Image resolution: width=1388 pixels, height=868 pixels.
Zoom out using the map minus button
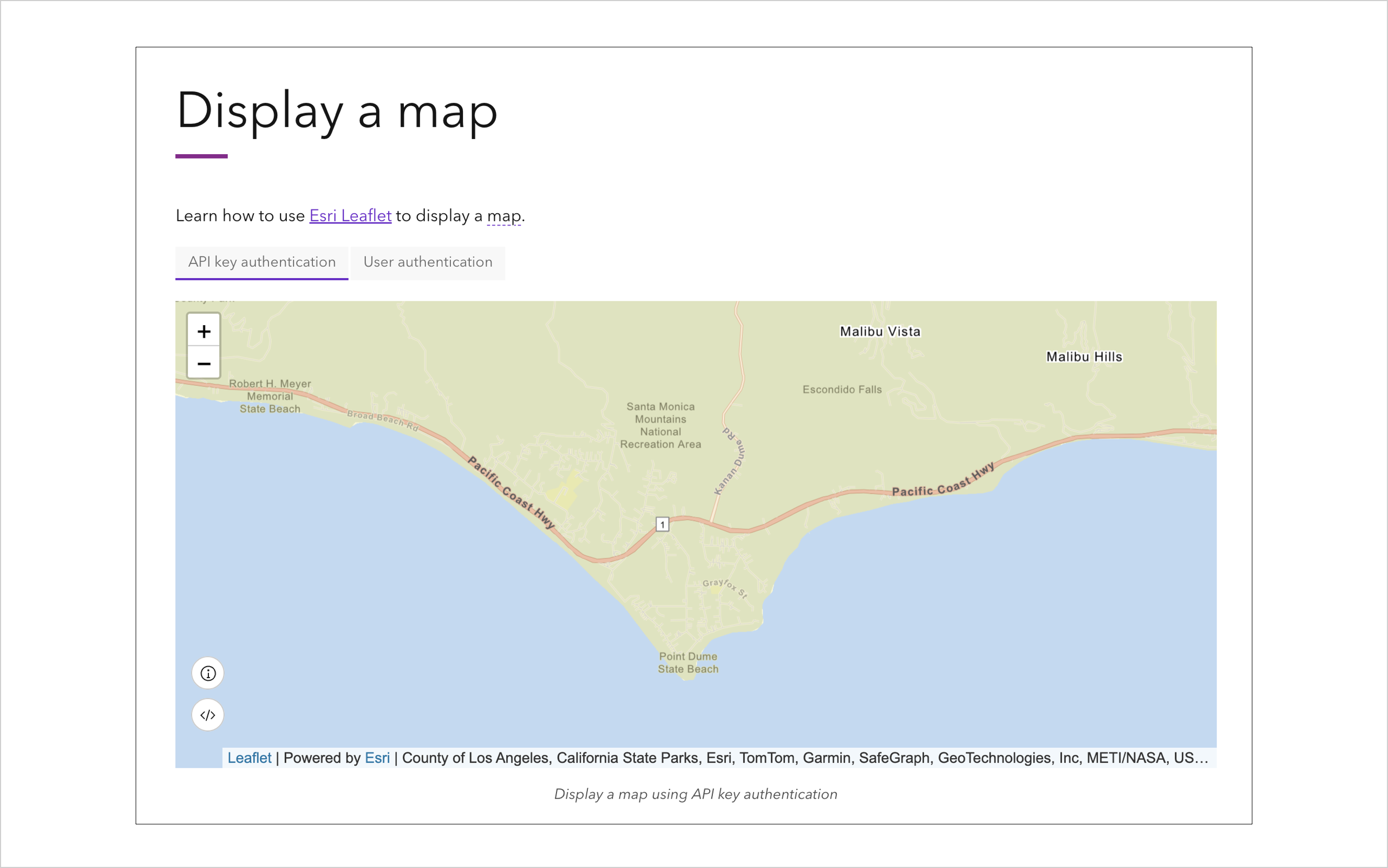tap(204, 364)
